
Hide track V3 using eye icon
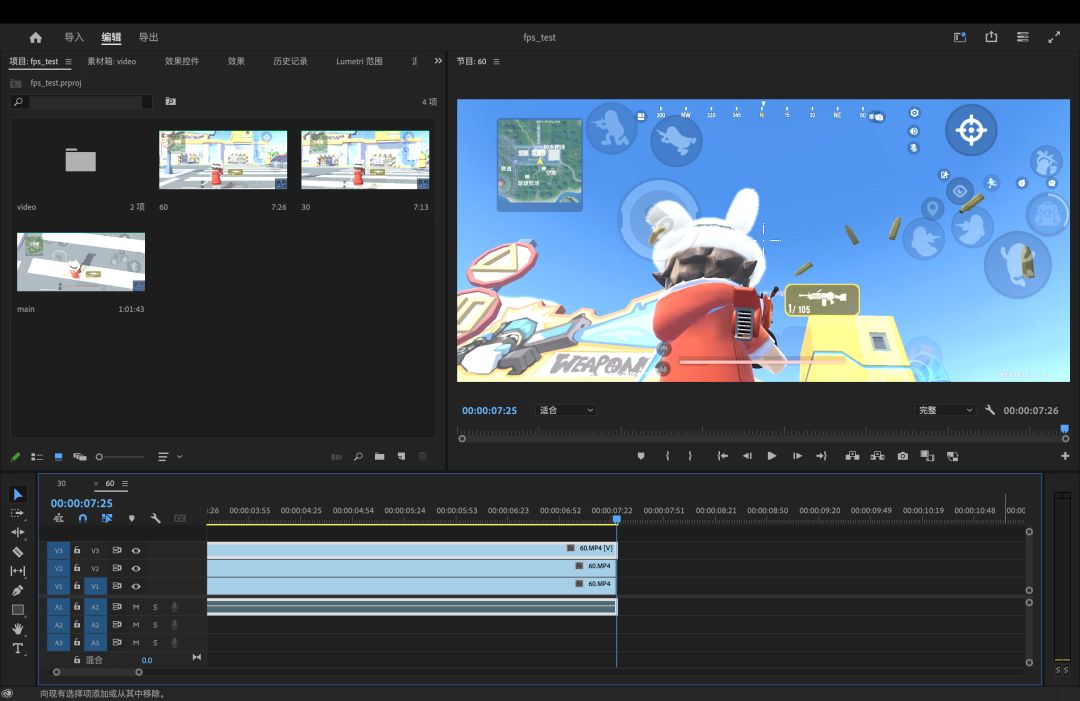point(136,550)
